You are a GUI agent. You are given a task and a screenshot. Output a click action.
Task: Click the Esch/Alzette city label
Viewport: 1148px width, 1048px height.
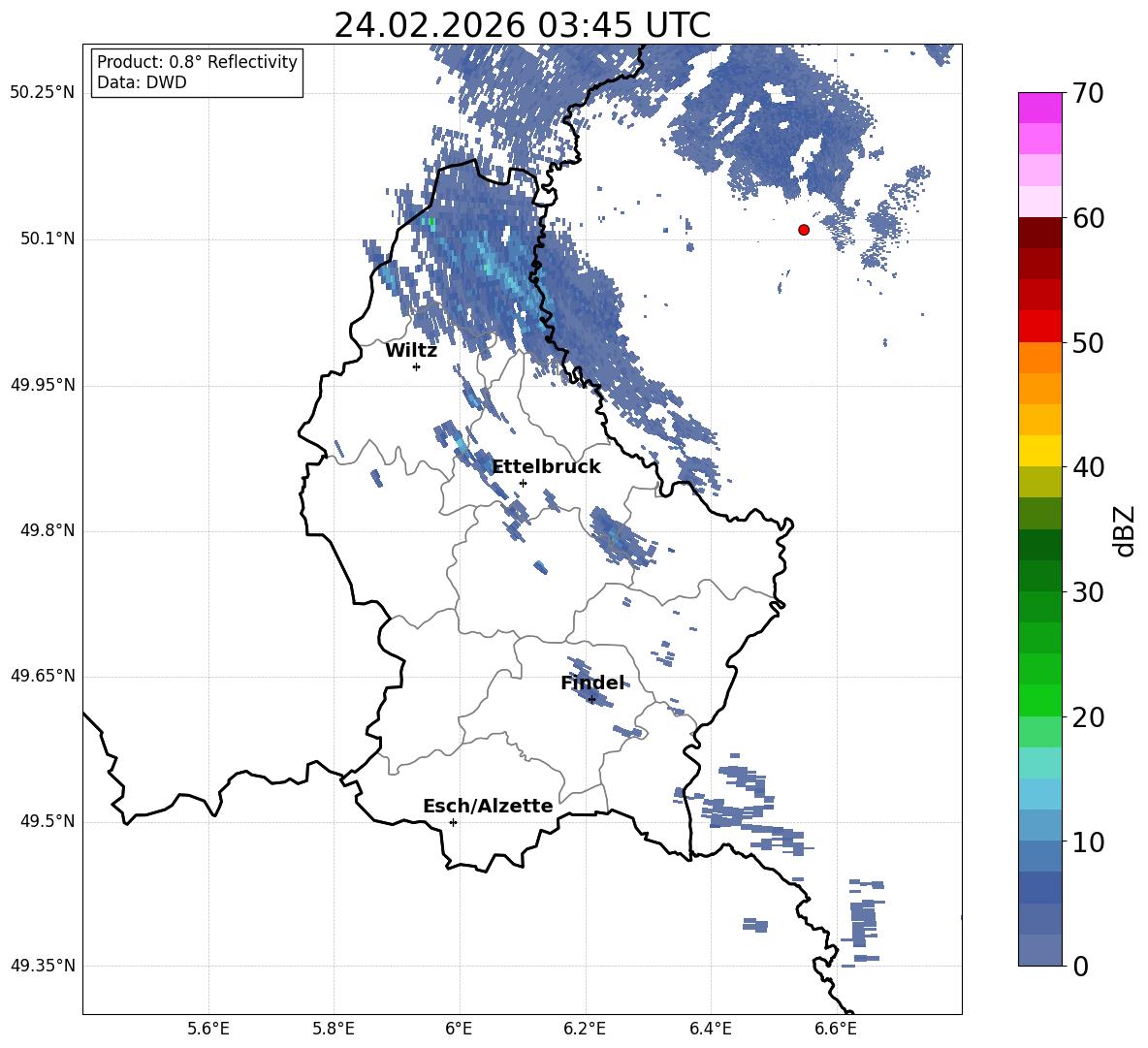488,806
